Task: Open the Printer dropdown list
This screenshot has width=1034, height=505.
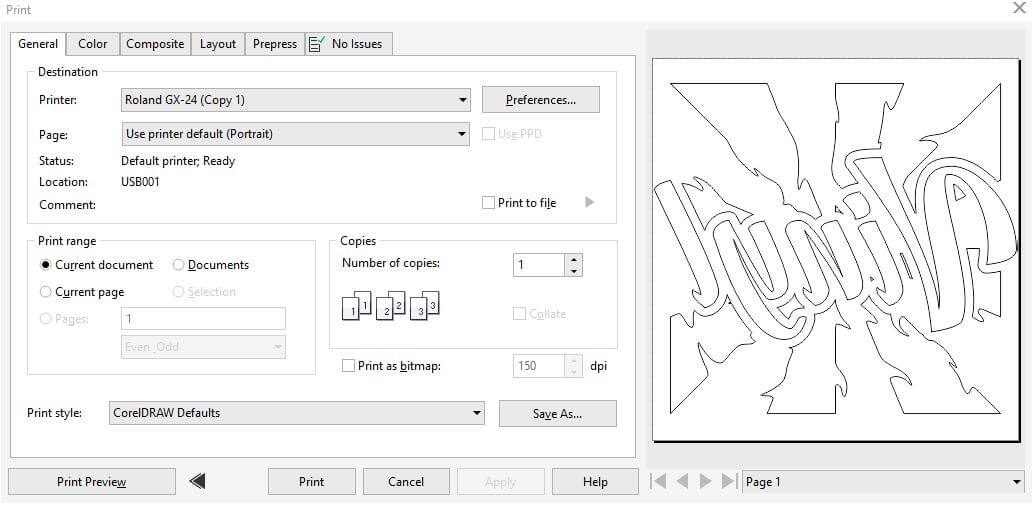Action: click(462, 100)
